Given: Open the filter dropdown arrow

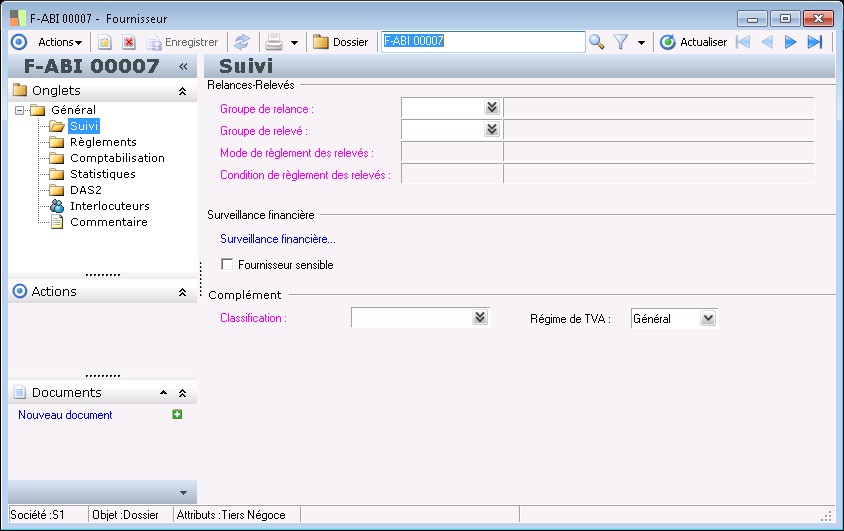Looking at the screenshot, I should tap(641, 43).
